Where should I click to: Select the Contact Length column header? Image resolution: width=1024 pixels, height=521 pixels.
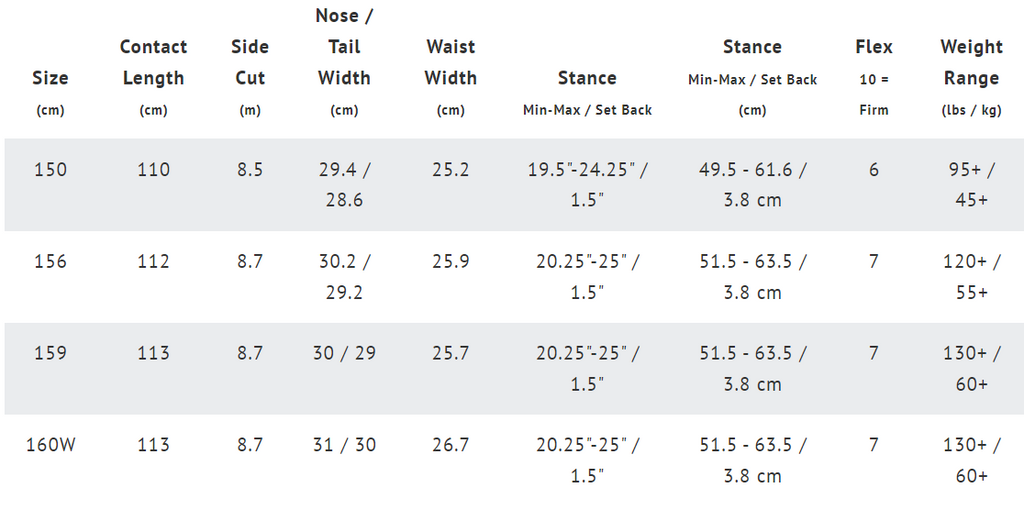(153, 78)
